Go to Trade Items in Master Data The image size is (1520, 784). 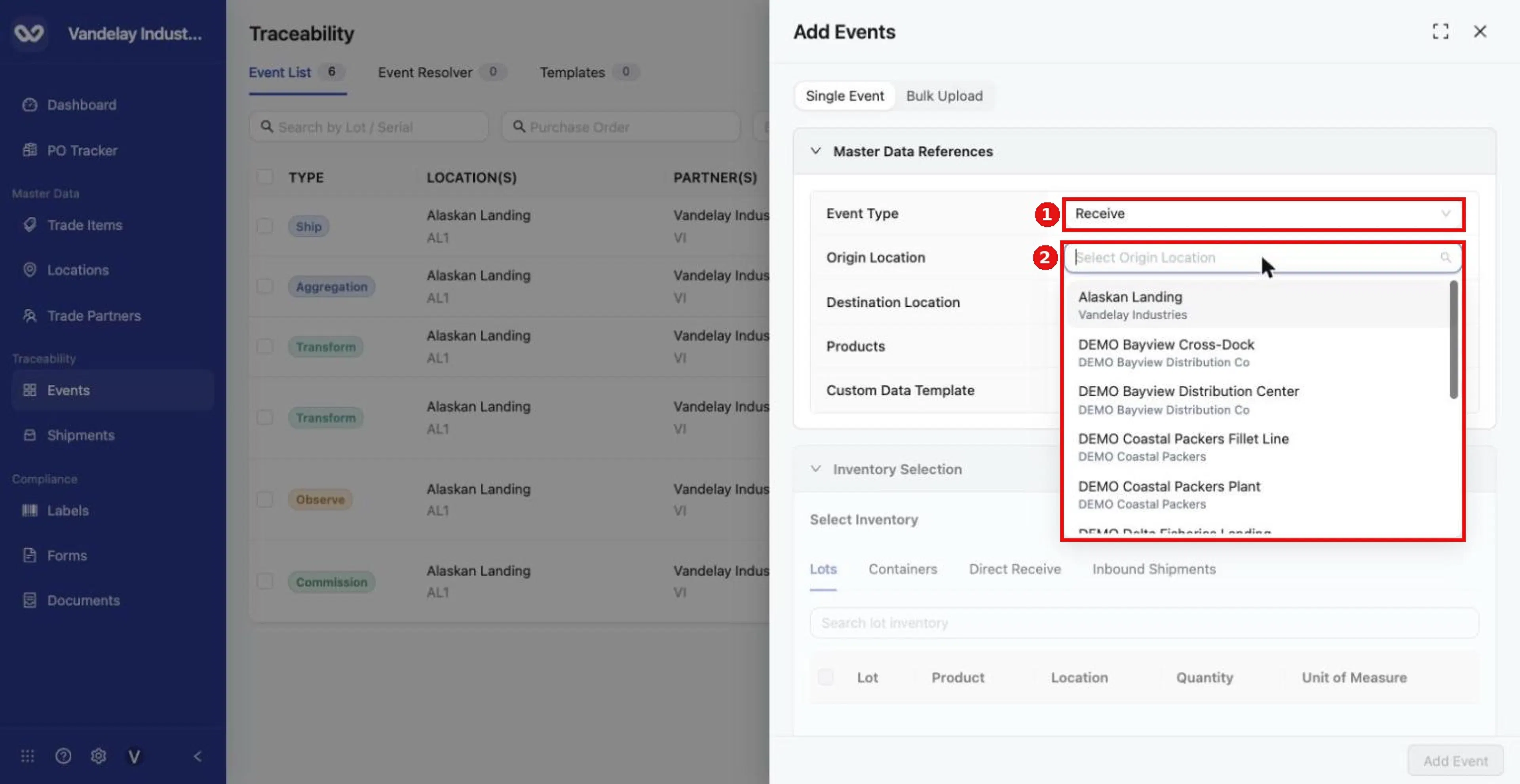tap(72, 225)
